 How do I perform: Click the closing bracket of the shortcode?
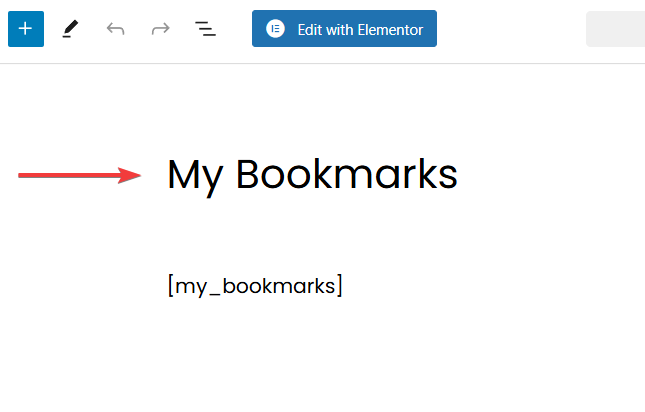click(339, 286)
